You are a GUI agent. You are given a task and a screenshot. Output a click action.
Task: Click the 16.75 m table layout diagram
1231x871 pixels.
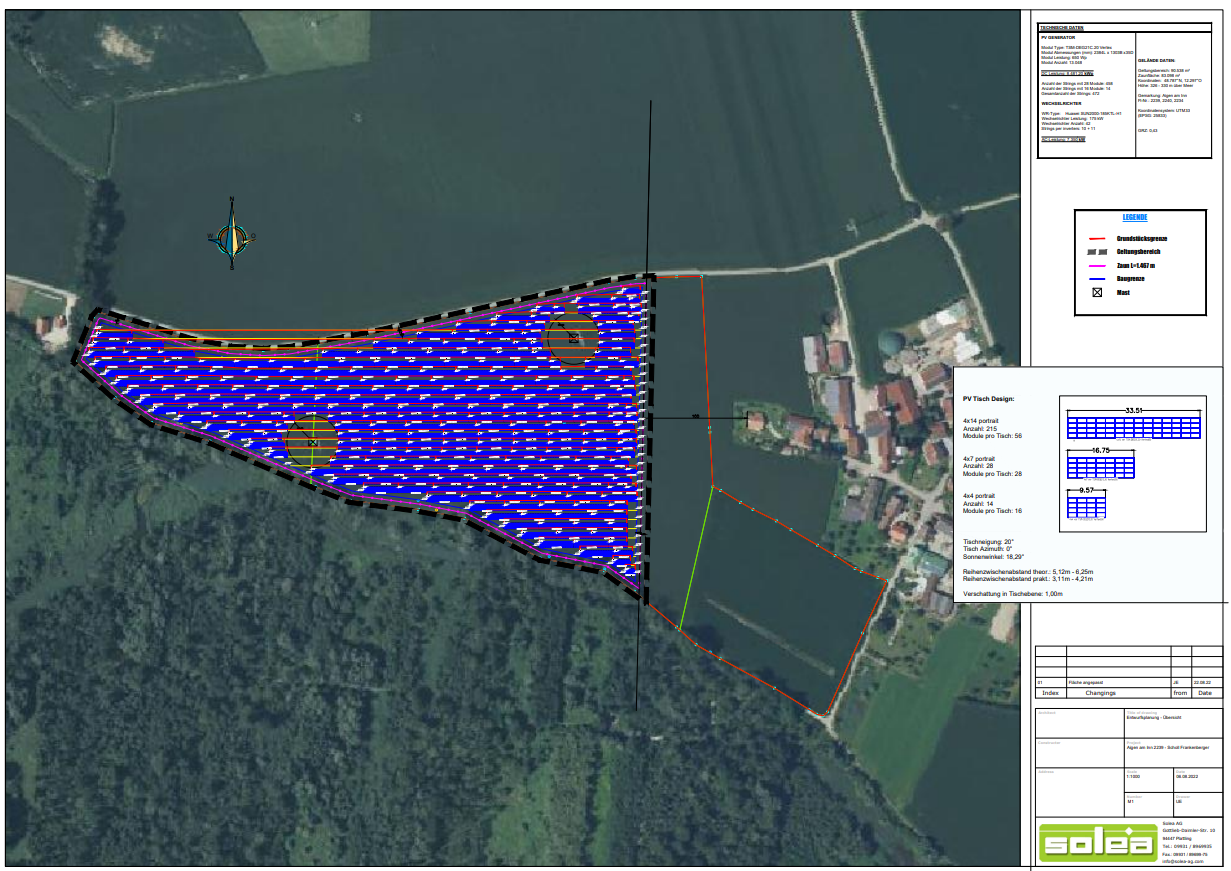click(1102, 468)
